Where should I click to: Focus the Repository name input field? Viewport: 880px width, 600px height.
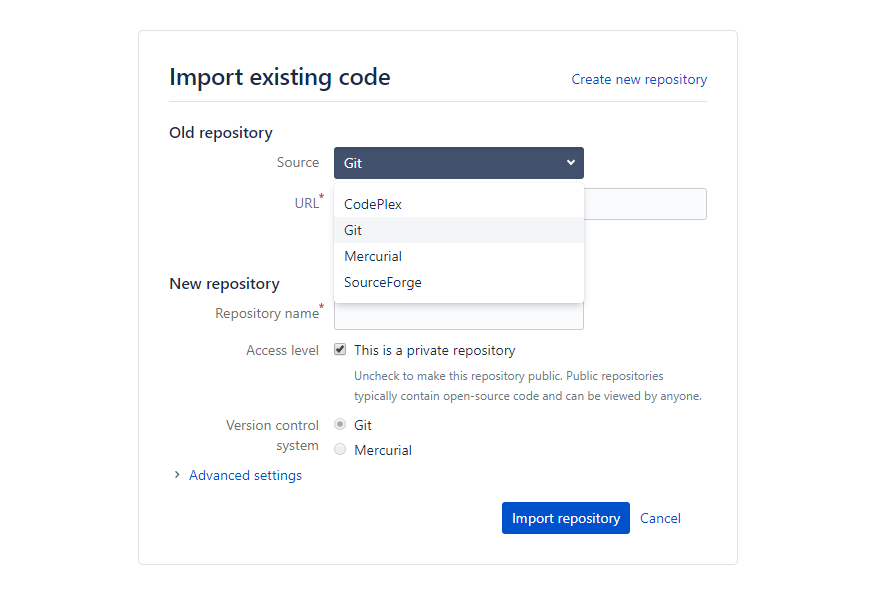[x=458, y=315]
